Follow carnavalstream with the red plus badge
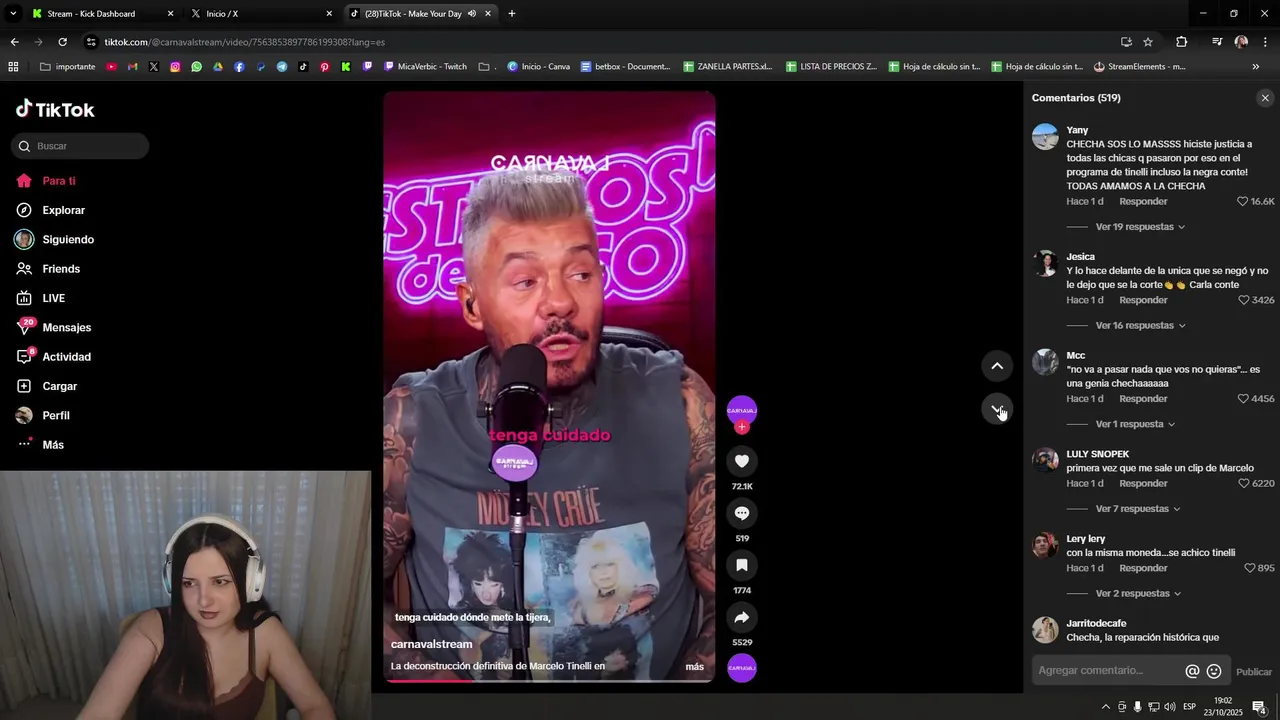This screenshot has width=1280, height=720. [741, 427]
